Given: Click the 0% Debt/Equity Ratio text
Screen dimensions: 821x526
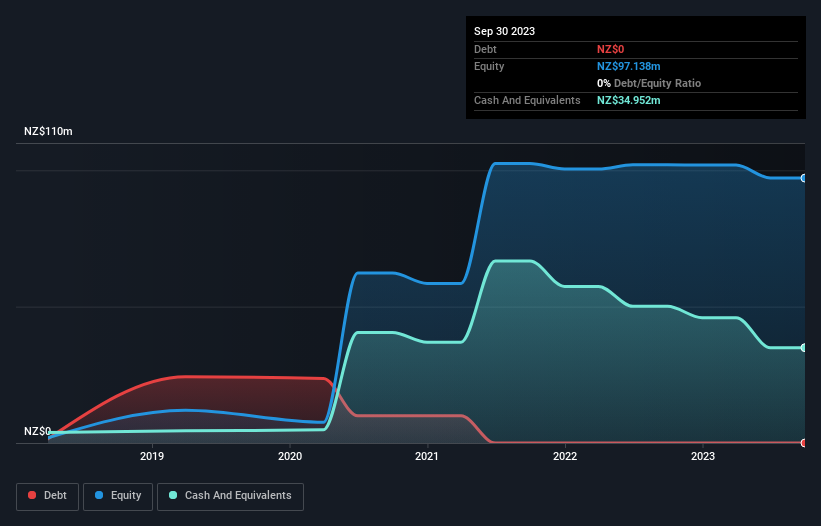Looking at the screenshot, I should point(649,83).
